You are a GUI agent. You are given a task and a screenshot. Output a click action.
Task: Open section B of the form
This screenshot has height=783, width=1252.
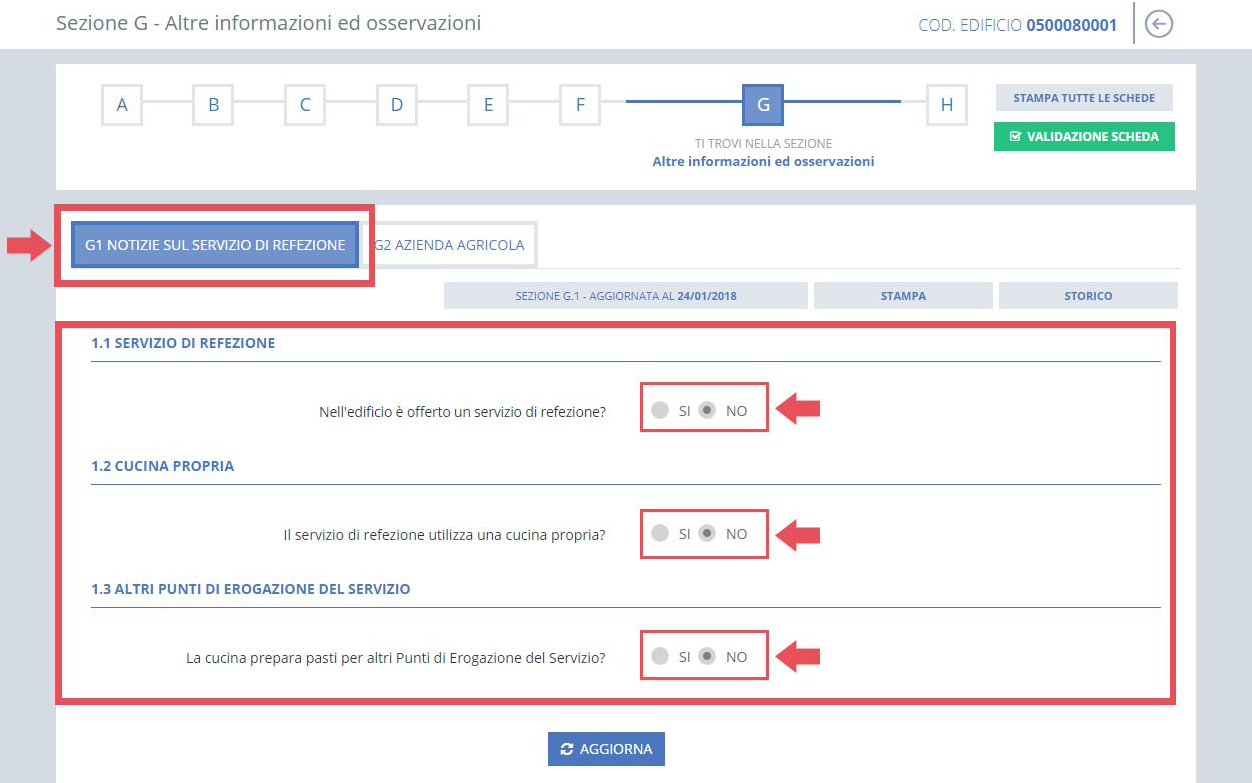(213, 104)
